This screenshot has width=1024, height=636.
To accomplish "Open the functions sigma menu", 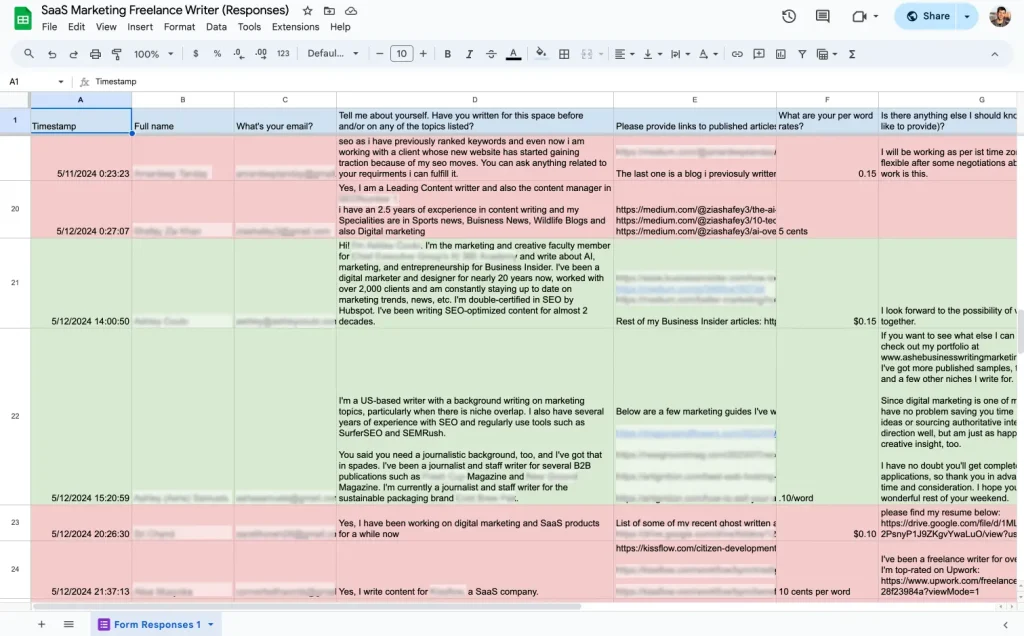I will (852, 54).
